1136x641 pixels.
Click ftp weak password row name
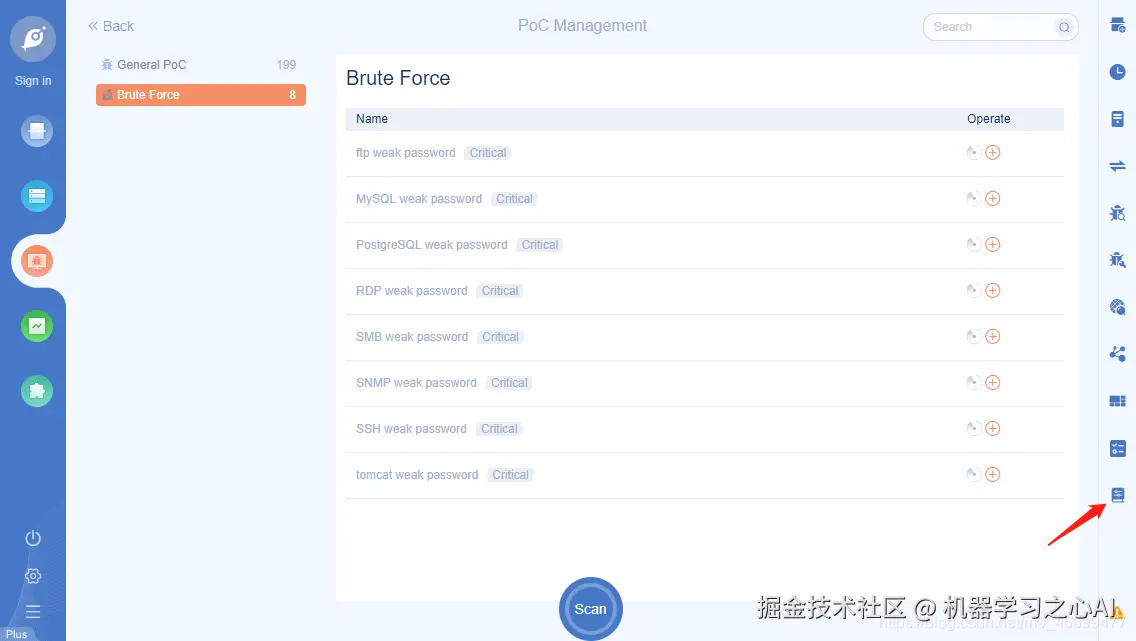click(x=406, y=153)
